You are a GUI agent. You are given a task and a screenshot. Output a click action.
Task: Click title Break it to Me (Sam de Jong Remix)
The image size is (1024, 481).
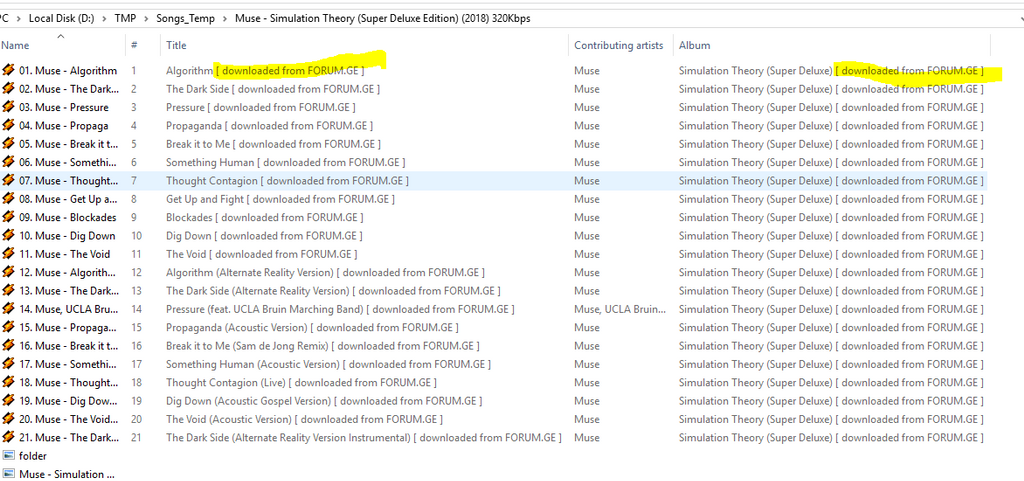pos(323,345)
